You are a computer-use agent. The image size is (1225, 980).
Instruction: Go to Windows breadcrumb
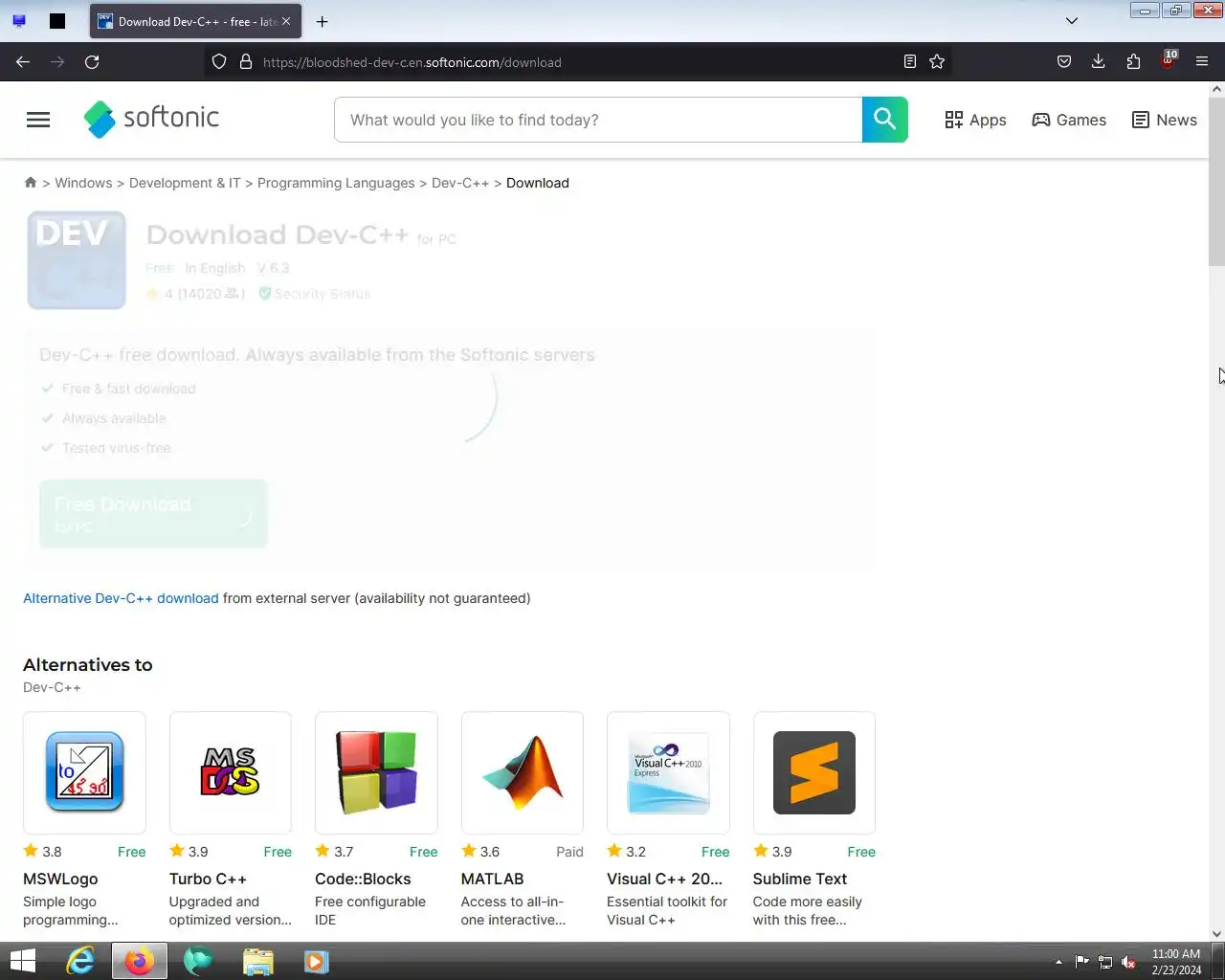pos(83,183)
